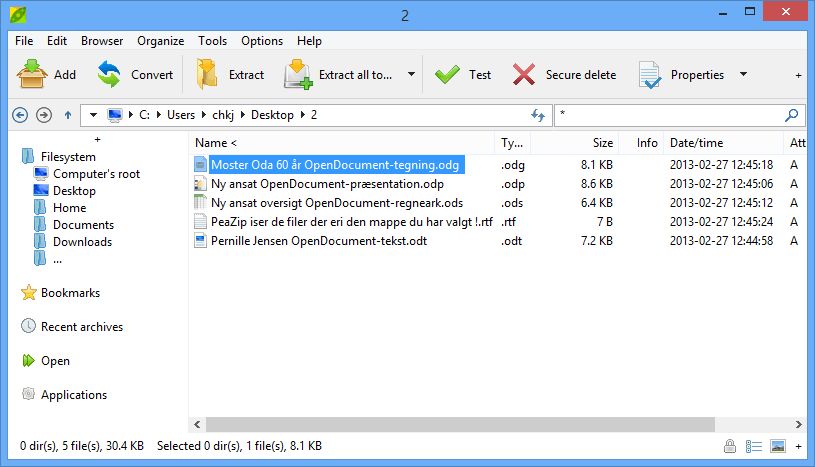This screenshot has height=467, width=815.
Task: Sort by the Ty... type column header
Action: pyautogui.click(x=512, y=142)
